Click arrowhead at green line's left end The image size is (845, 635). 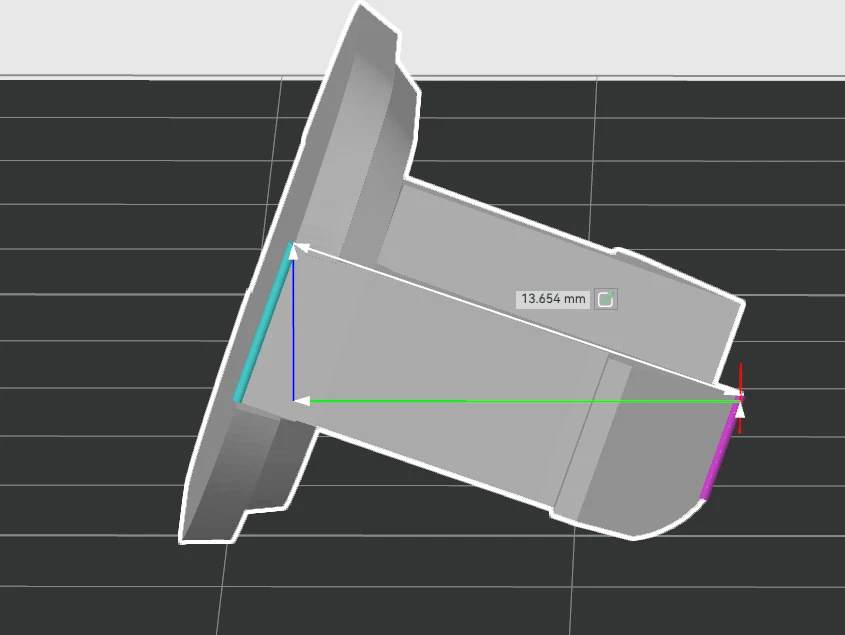click(303, 401)
